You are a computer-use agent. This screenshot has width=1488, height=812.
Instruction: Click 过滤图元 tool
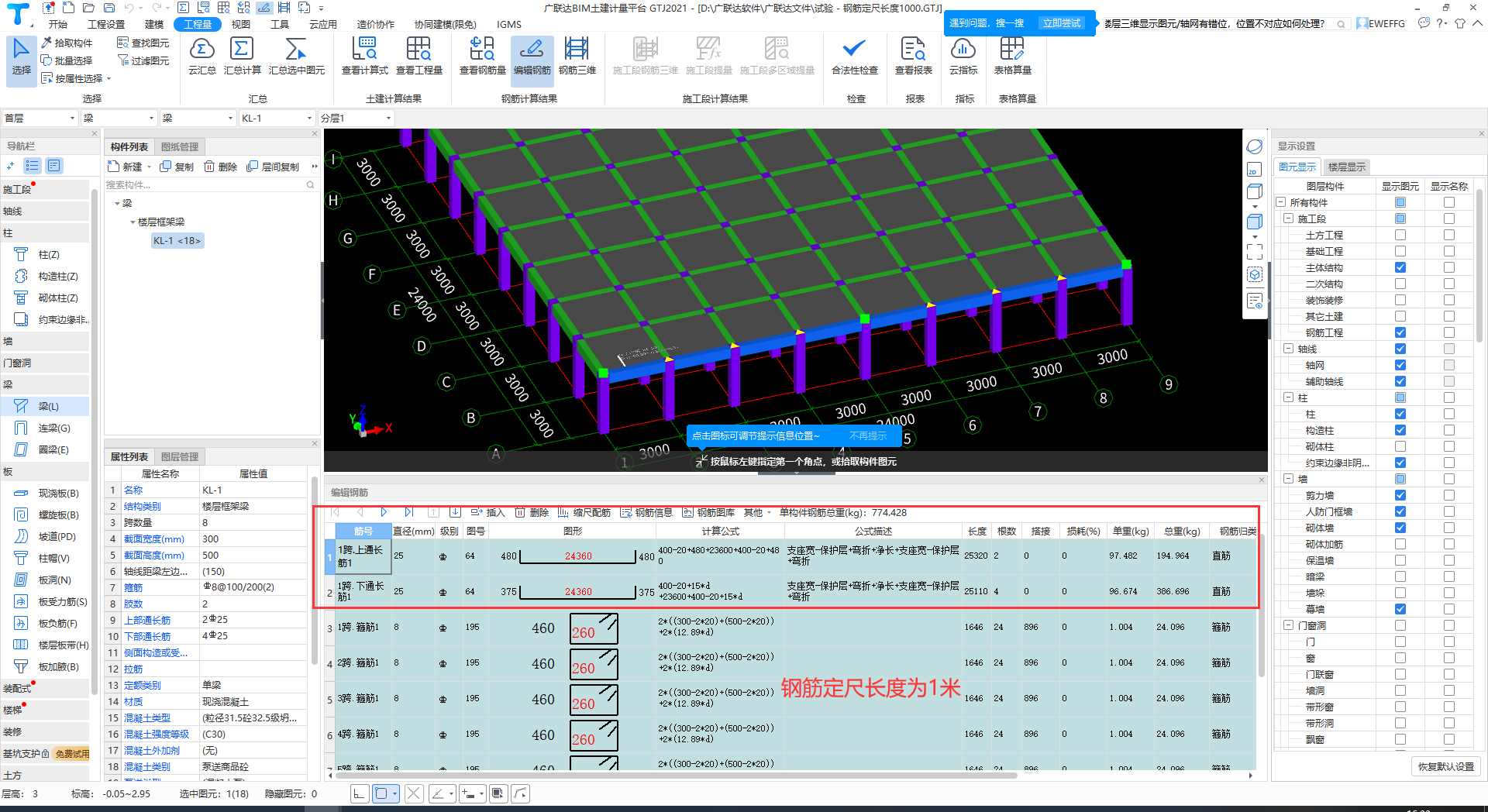click(x=143, y=60)
